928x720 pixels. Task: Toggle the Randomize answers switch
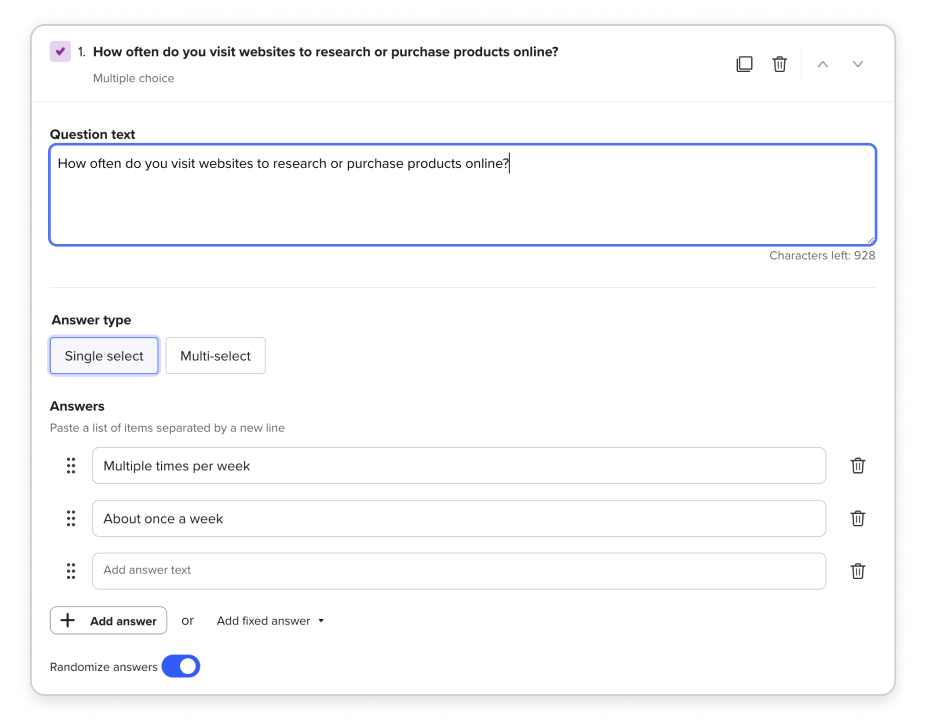click(181, 666)
